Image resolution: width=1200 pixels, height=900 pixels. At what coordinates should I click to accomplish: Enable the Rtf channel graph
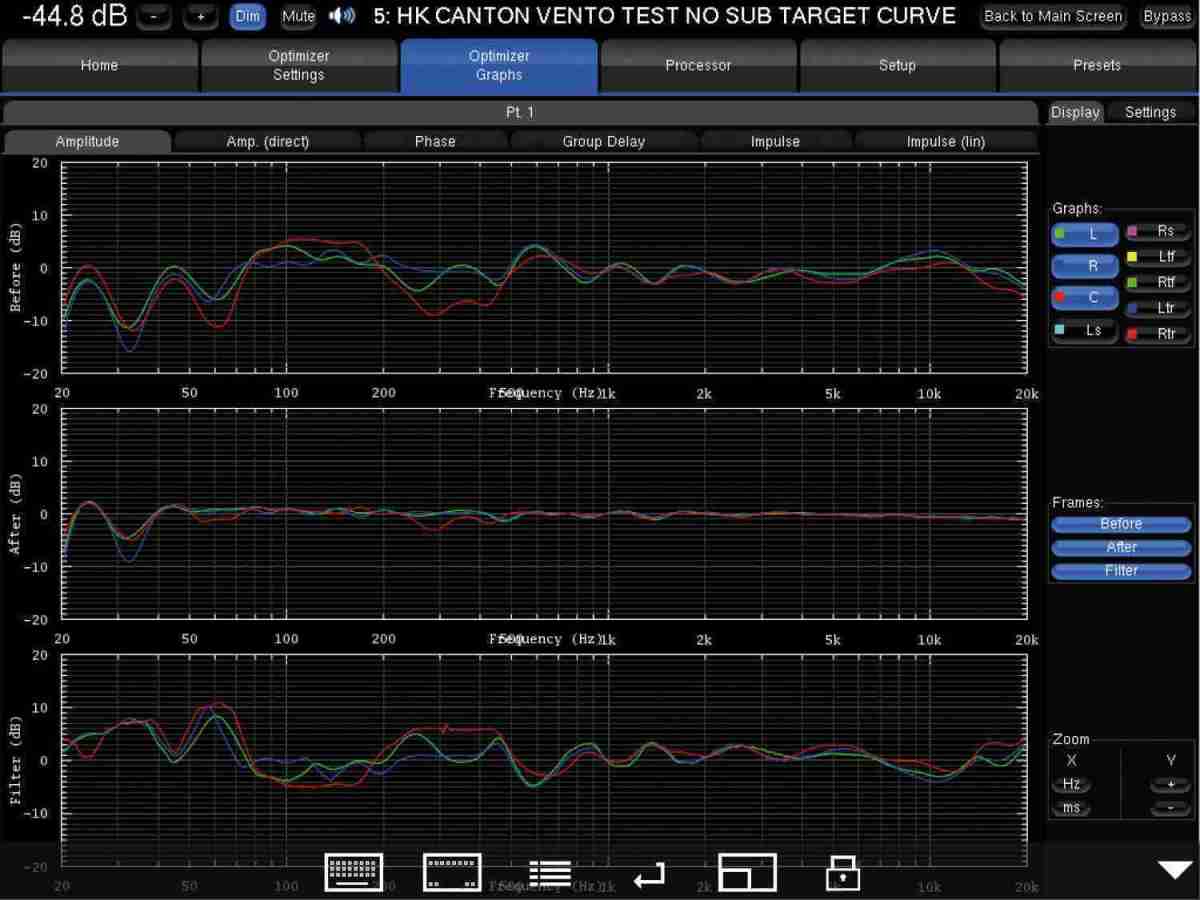1158,283
